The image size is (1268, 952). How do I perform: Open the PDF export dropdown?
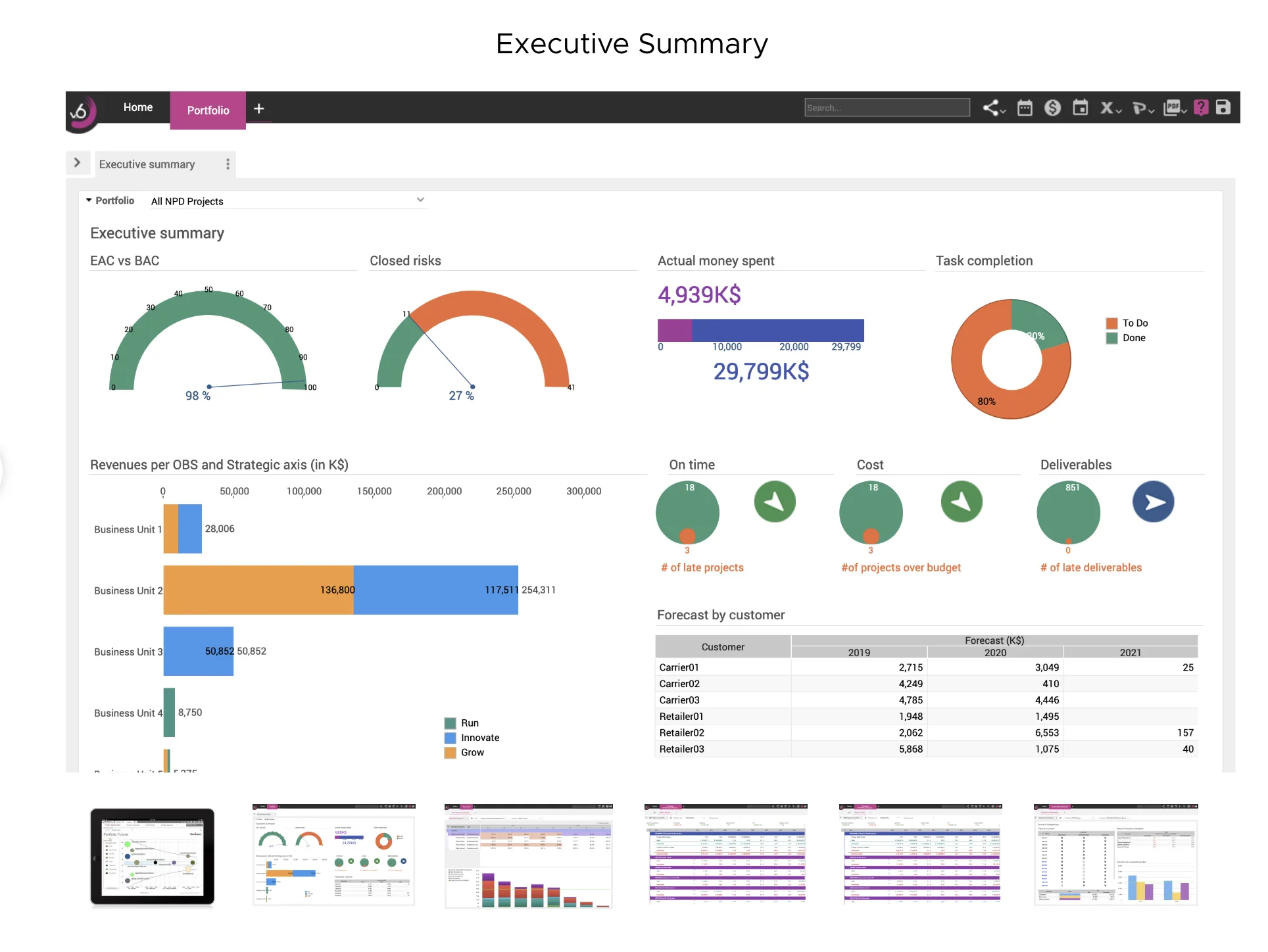(x=1175, y=108)
